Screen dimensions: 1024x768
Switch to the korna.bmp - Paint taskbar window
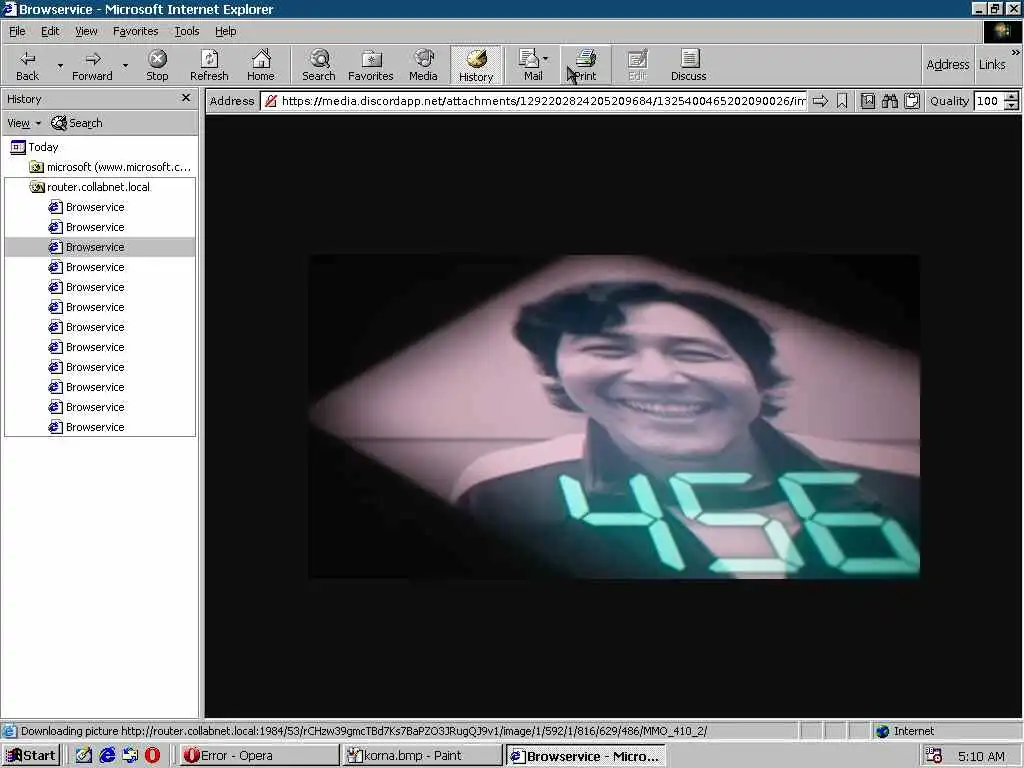(x=422, y=756)
